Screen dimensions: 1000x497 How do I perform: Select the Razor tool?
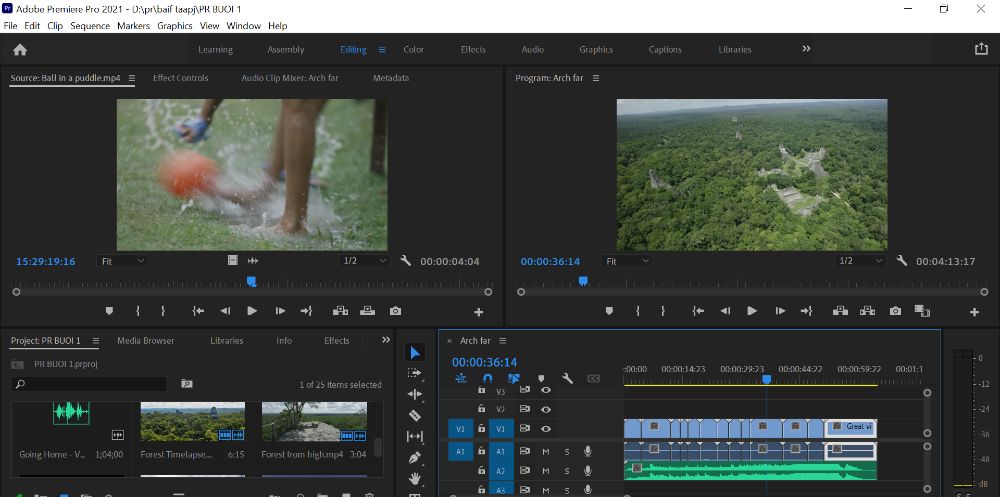(415, 415)
